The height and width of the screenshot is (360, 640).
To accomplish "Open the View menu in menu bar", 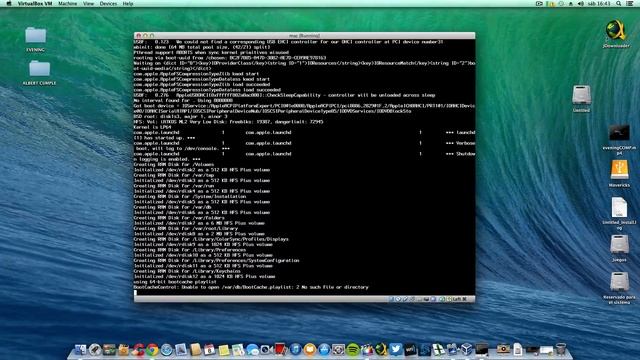I will tap(88, 3).
